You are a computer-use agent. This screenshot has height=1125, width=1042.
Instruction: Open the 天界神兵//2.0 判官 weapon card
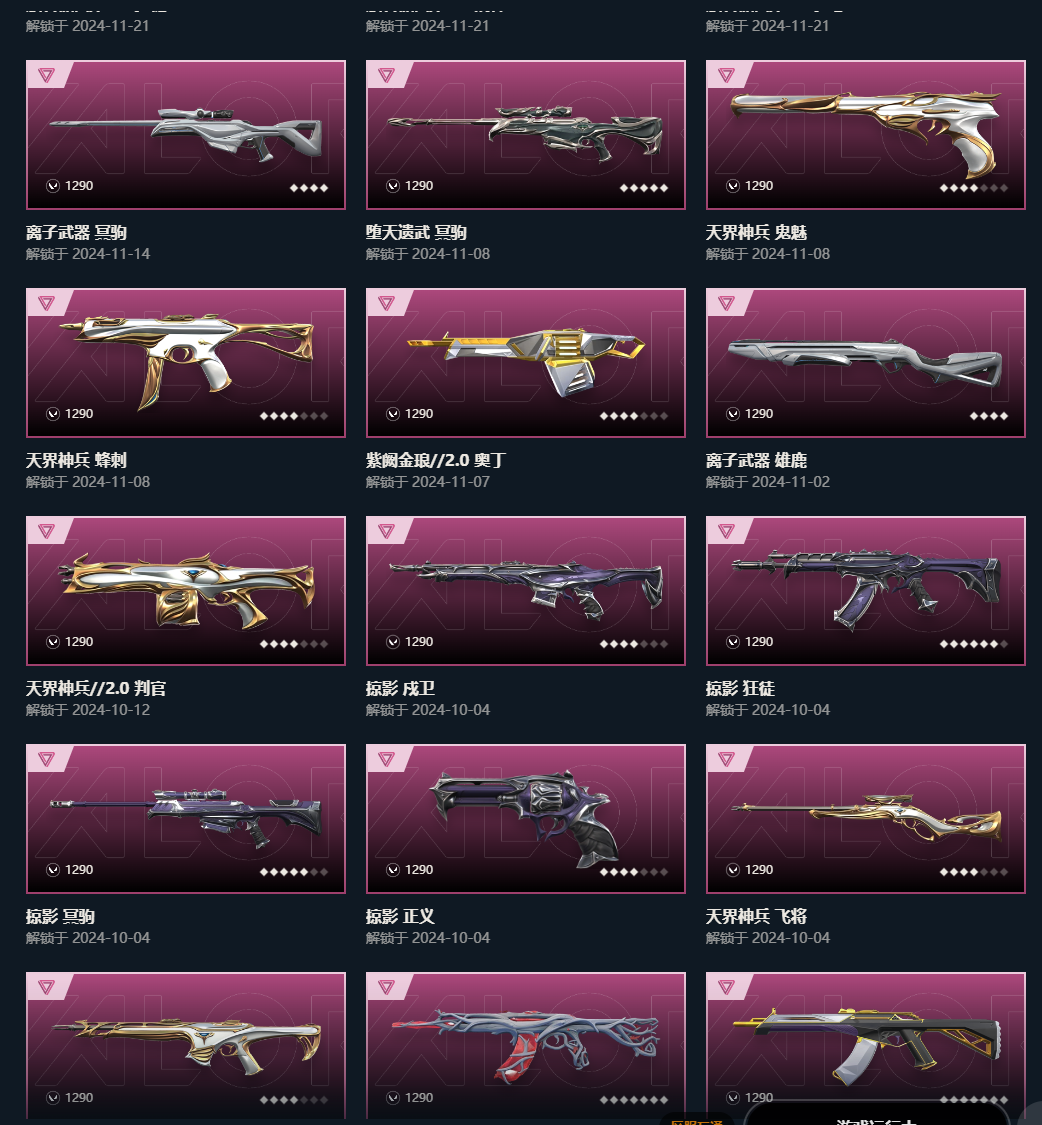[x=186, y=591]
